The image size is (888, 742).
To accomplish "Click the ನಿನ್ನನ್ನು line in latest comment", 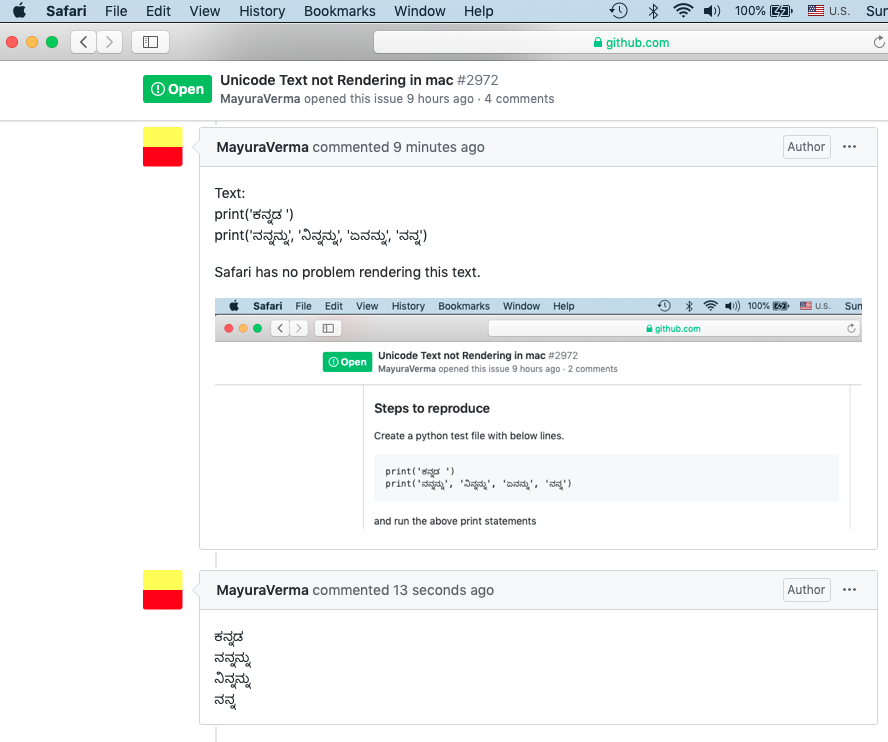I will click(x=233, y=680).
